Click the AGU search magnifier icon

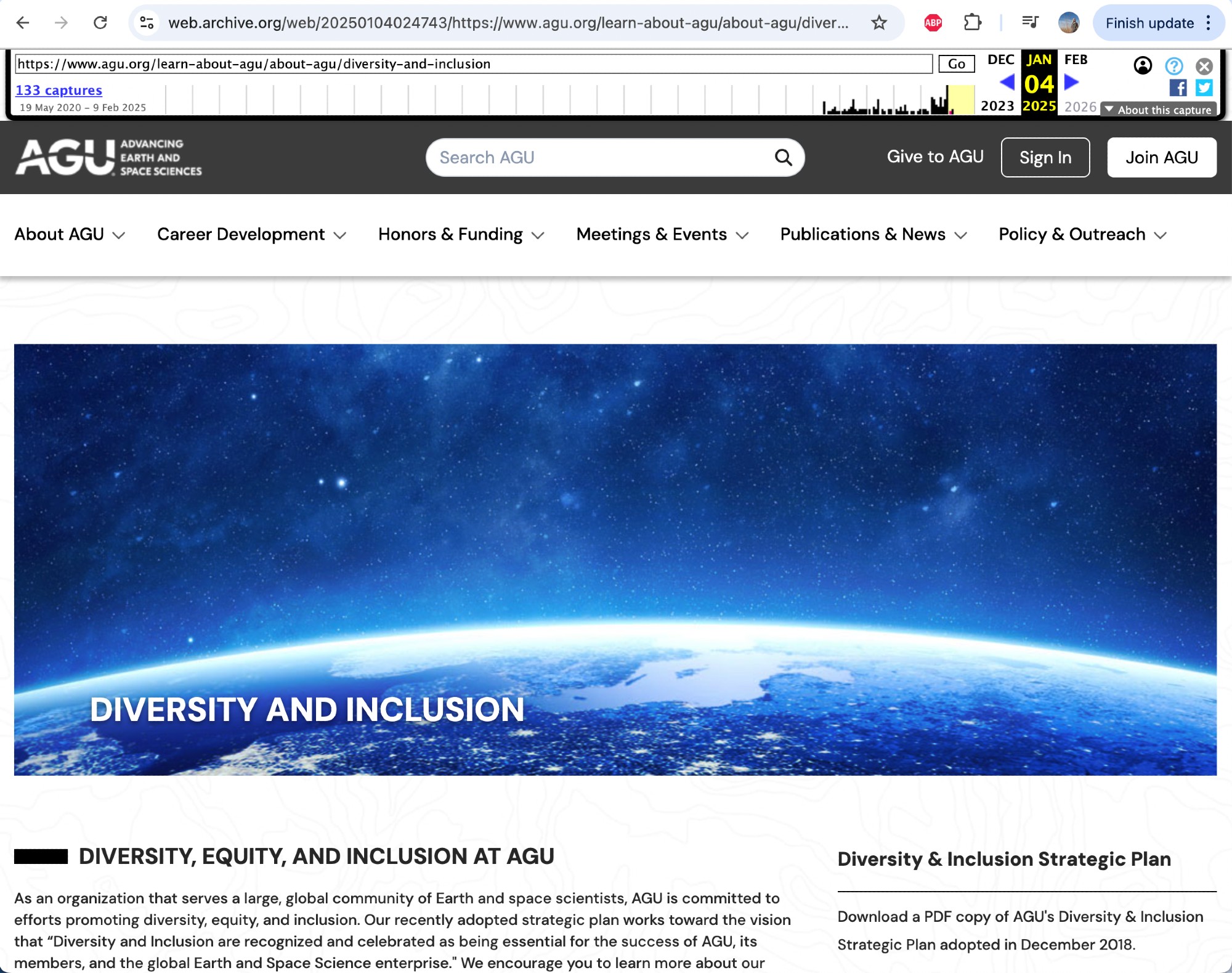click(783, 158)
